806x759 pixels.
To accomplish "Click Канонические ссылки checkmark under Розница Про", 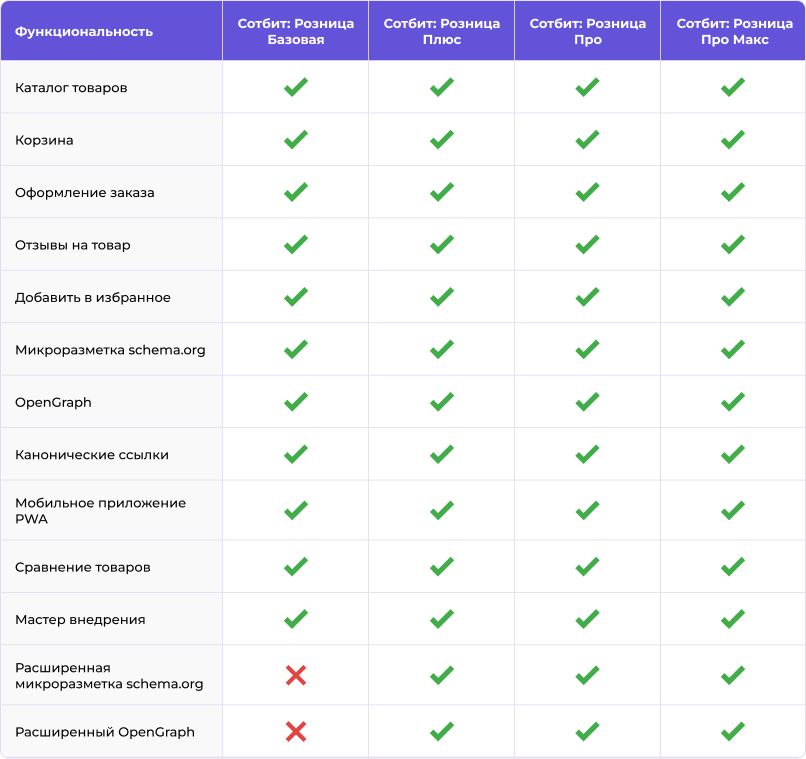I will pos(587,454).
